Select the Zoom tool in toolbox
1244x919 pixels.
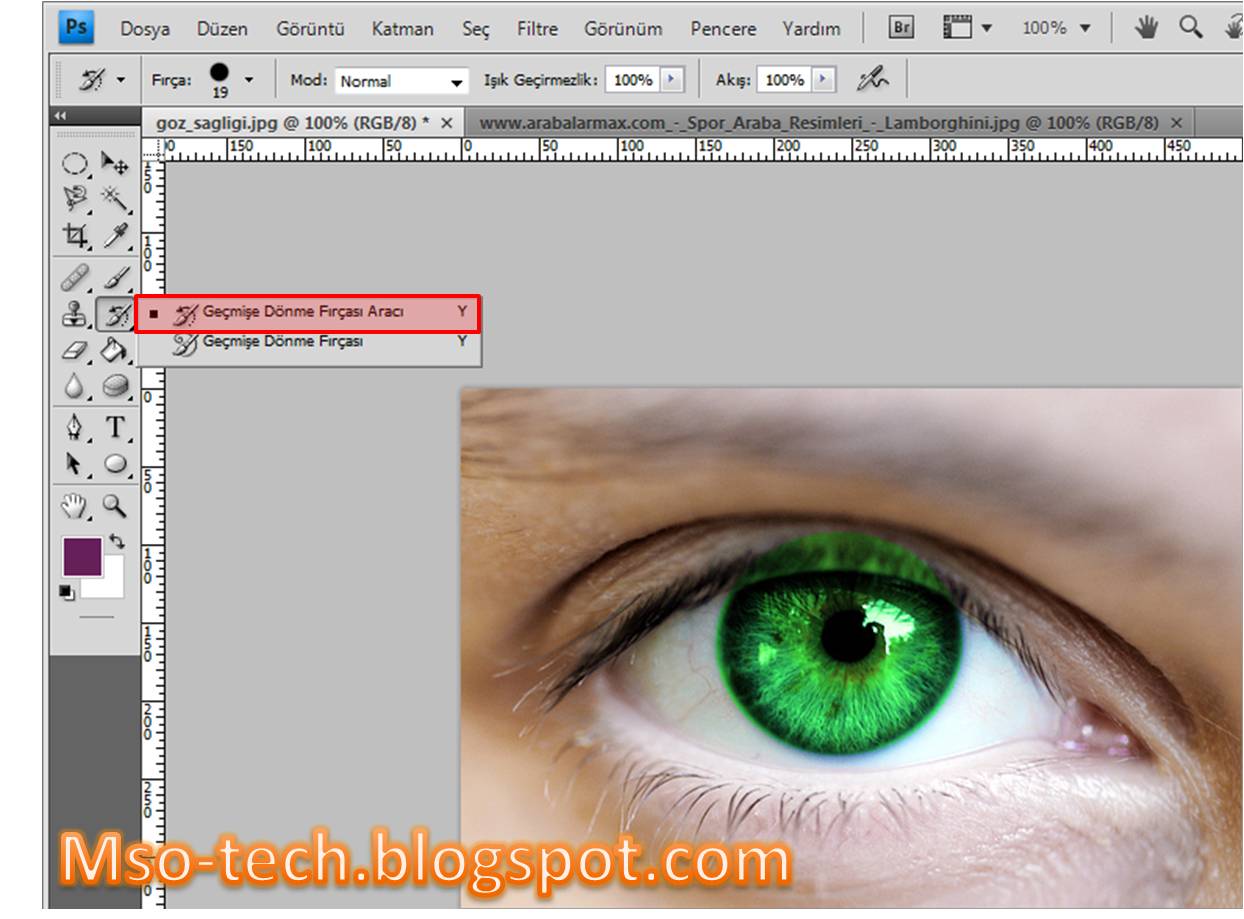[x=116, y=506]
